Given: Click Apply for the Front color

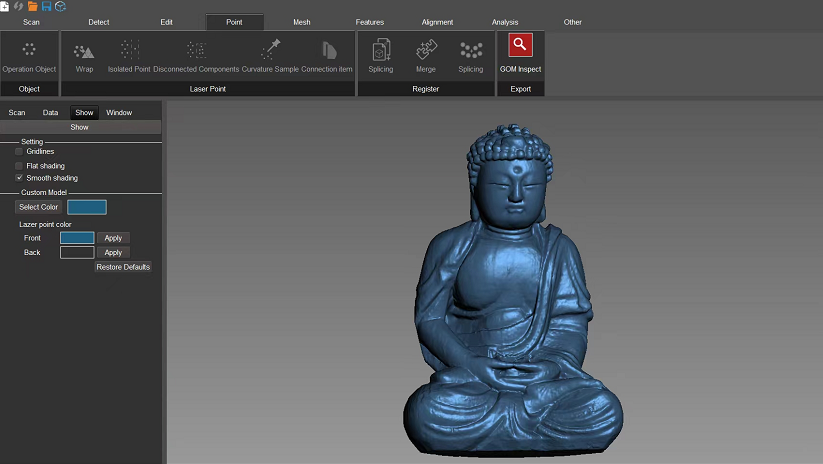Looking at the screenshot, I should click(x=113, y=238).
